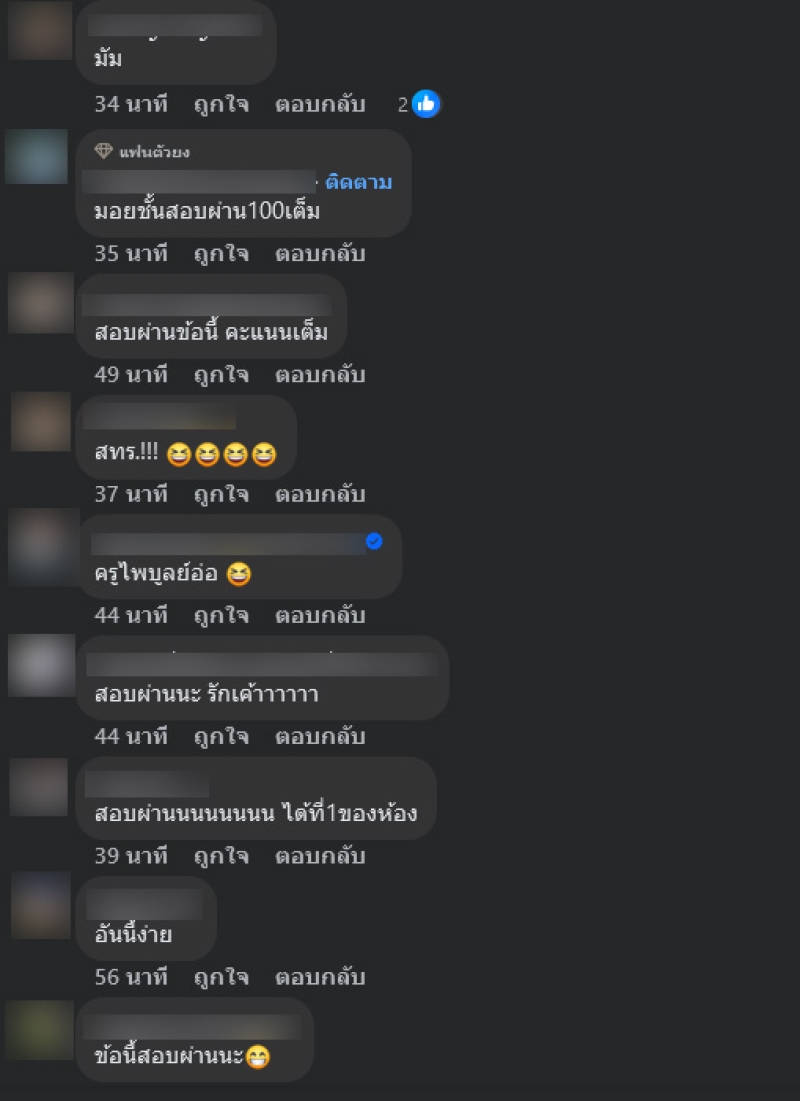Reply to the 49 นาที comment
This screenshot has height=1101, width=800.
click(320, 374)
